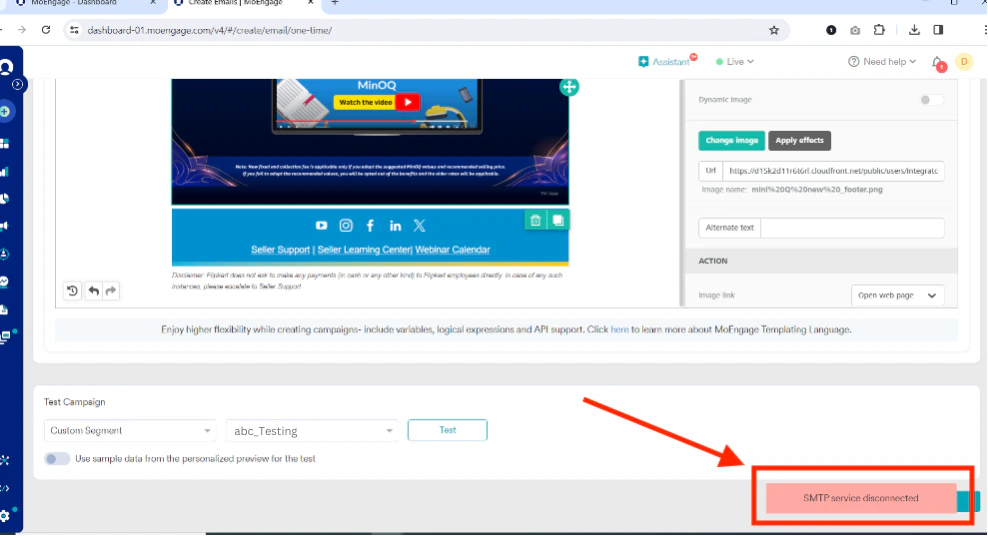Open a new browser tab
988x536 pixels.
(x=335, y=3)
